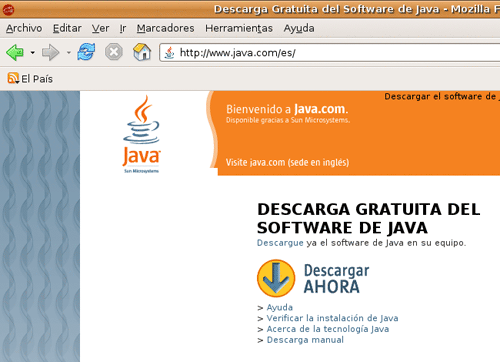The width and height of the screenshot is (500, 362).
Task: Open 'Verificar la instalación de Java' link
Action: click(x=332, y=318)
